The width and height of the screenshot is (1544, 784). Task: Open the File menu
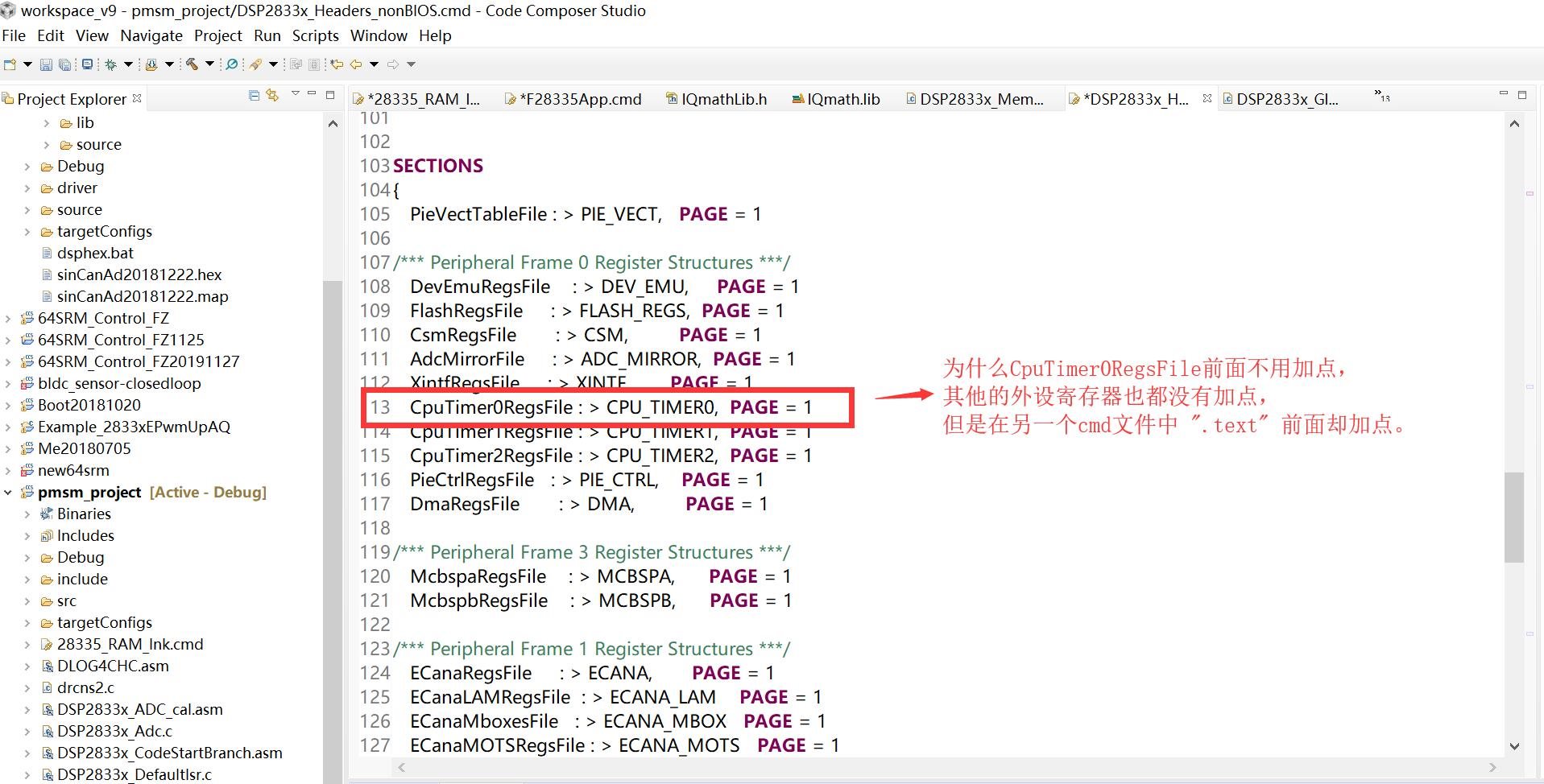tap(14, 35)
